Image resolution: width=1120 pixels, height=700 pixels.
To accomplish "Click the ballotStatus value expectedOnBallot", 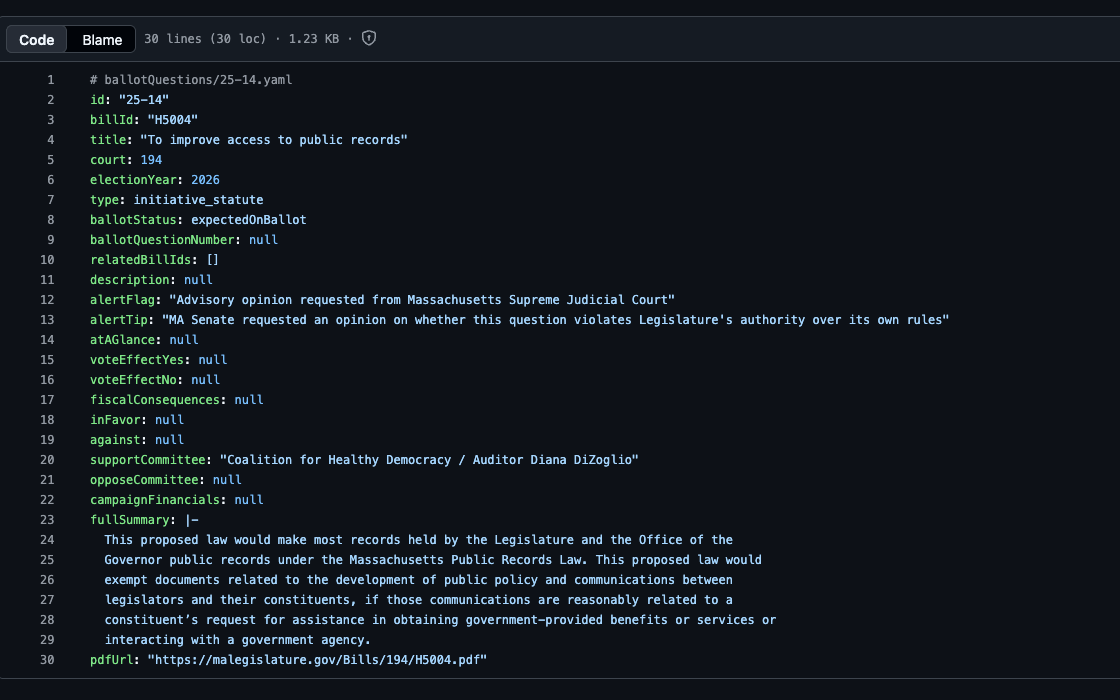I will pyautogui.click(x=249, y=220).
